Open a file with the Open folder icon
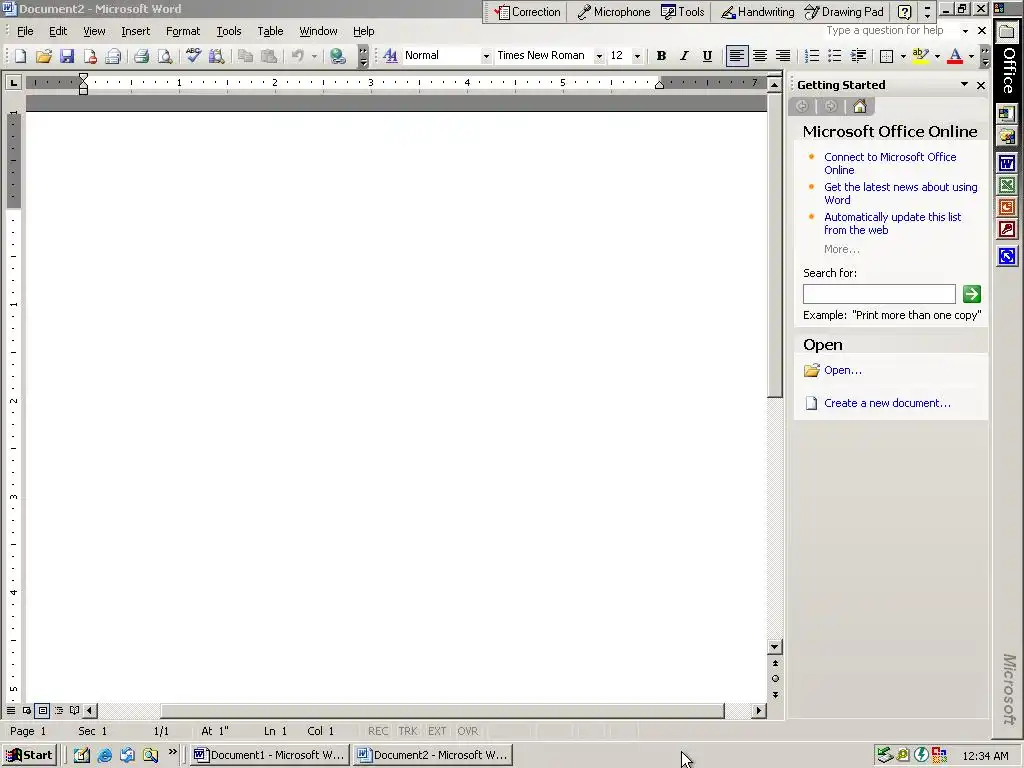 tap(44, 56)
